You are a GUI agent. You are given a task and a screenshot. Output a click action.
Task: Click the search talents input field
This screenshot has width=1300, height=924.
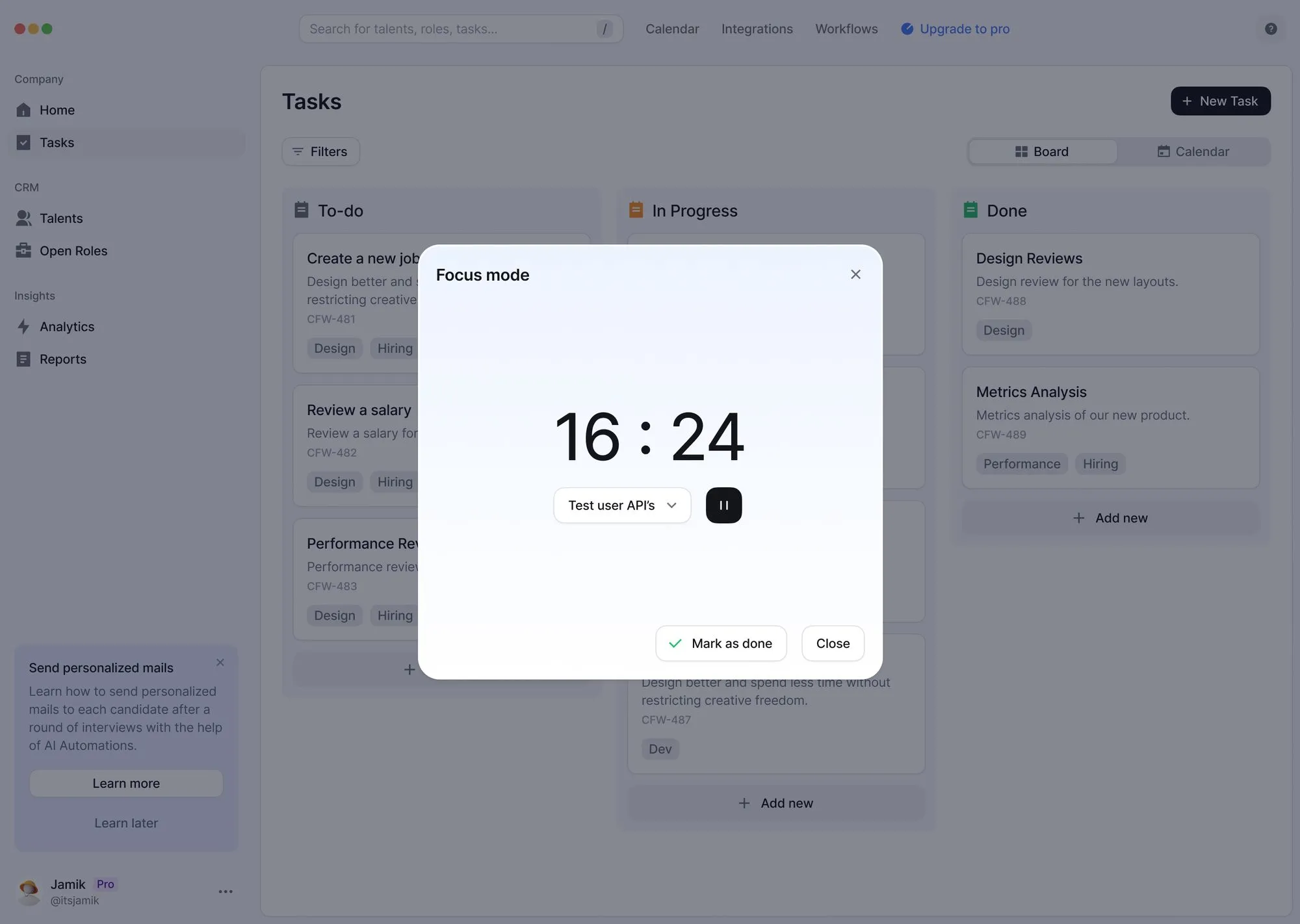coord(448,29)
